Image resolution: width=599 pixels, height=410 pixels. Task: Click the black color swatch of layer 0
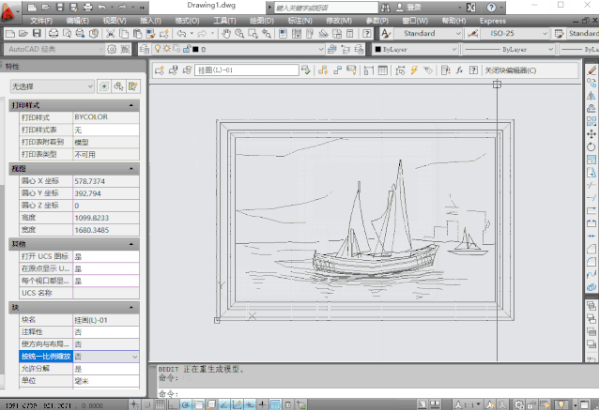(195, 49)
